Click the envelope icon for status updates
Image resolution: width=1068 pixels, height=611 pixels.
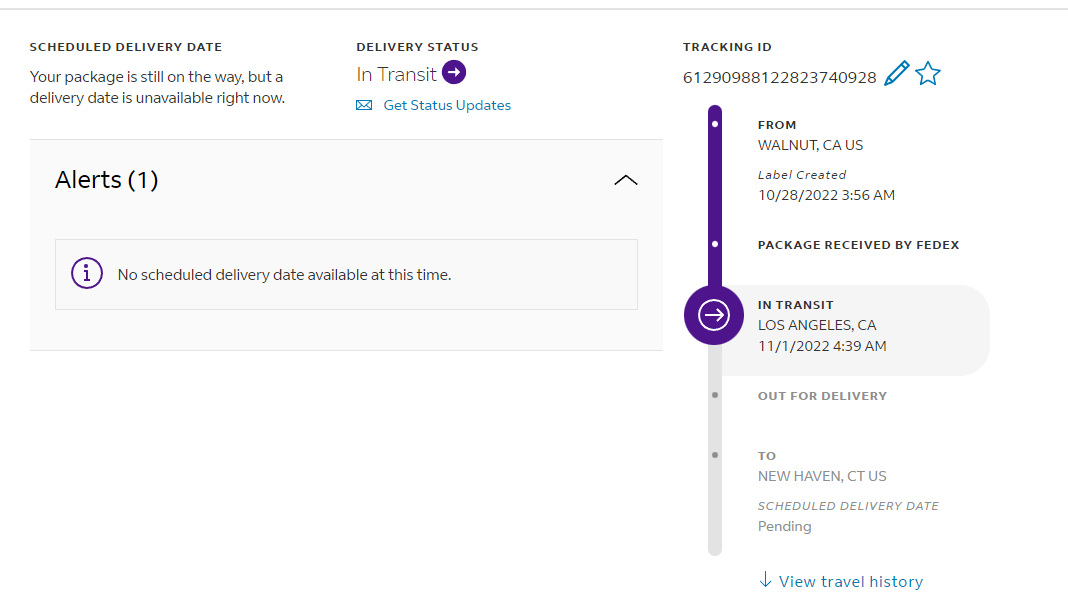(364, 105)
